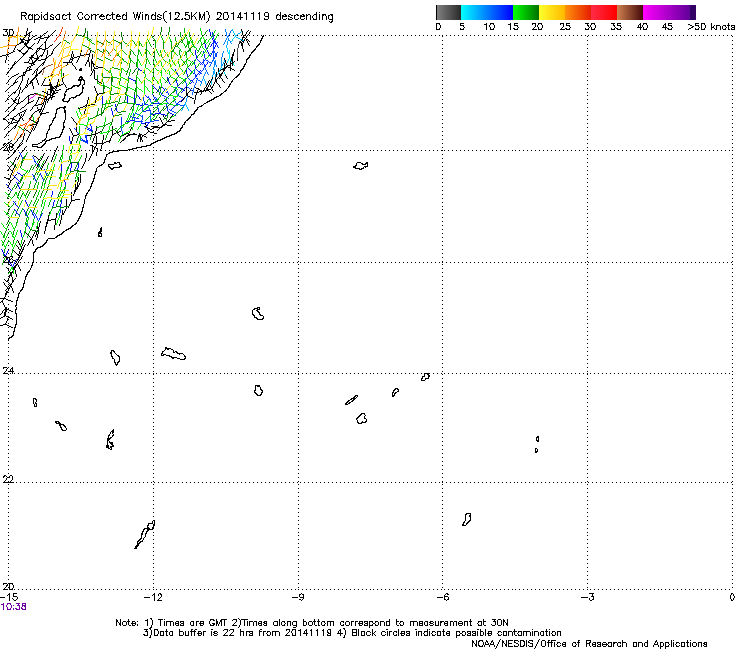Click the brown 35-40 knots legend swatch
The height and width of the screenshot is (650, 740).
(630, 12)
